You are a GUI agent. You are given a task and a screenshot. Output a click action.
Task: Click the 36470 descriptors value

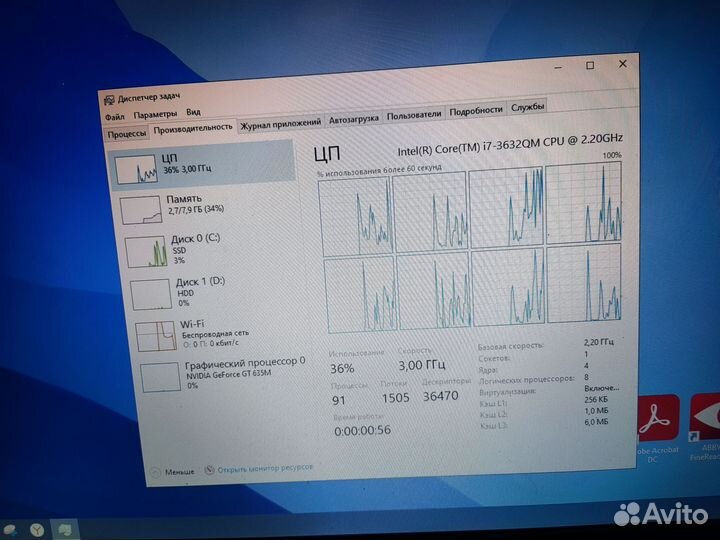[x=440, y=396]
